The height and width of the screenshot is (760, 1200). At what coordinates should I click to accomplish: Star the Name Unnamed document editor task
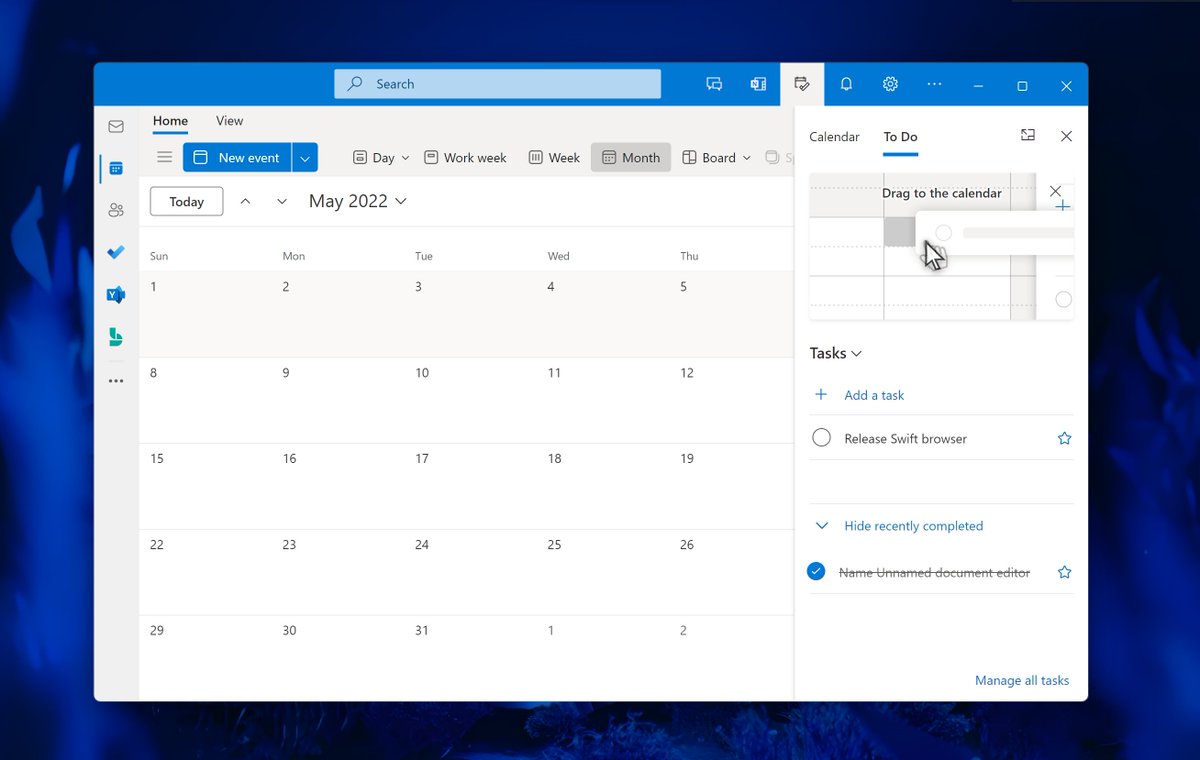tap(1064, 572)
